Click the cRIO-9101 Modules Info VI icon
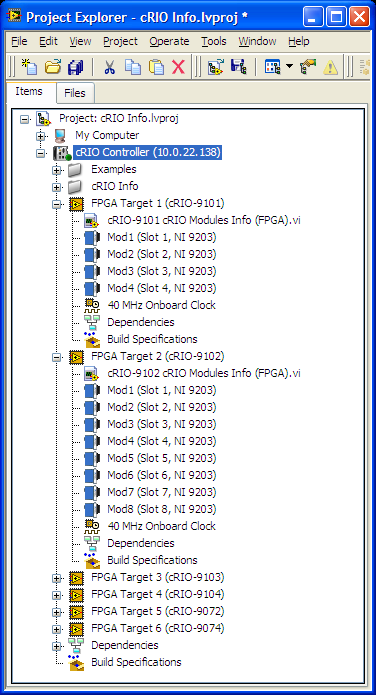The height and width of the screenshot is (695, 376). click(x=92, y=221)
